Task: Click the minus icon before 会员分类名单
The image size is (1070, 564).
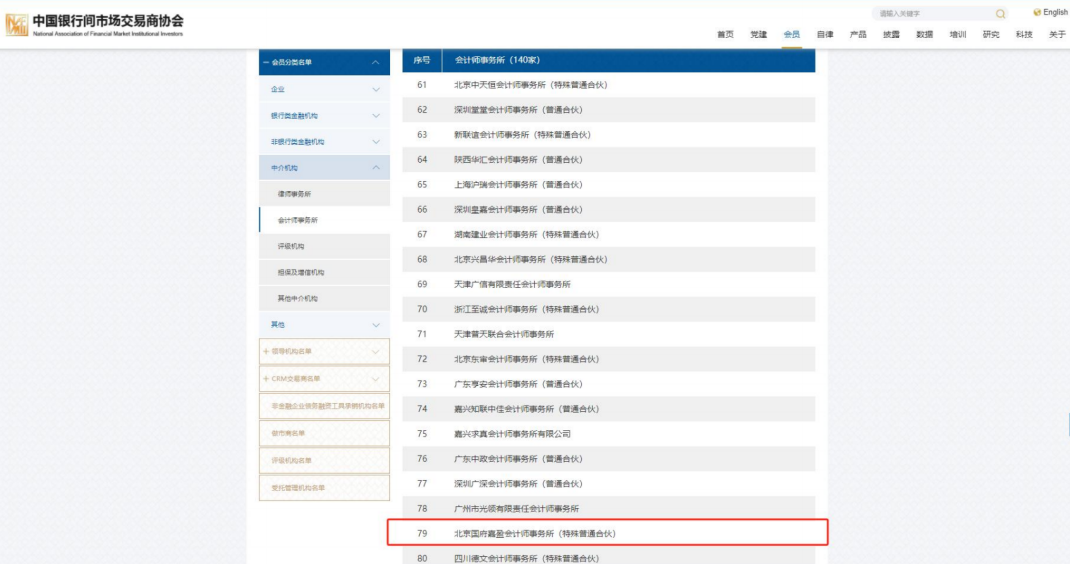Action: [266, 62]
